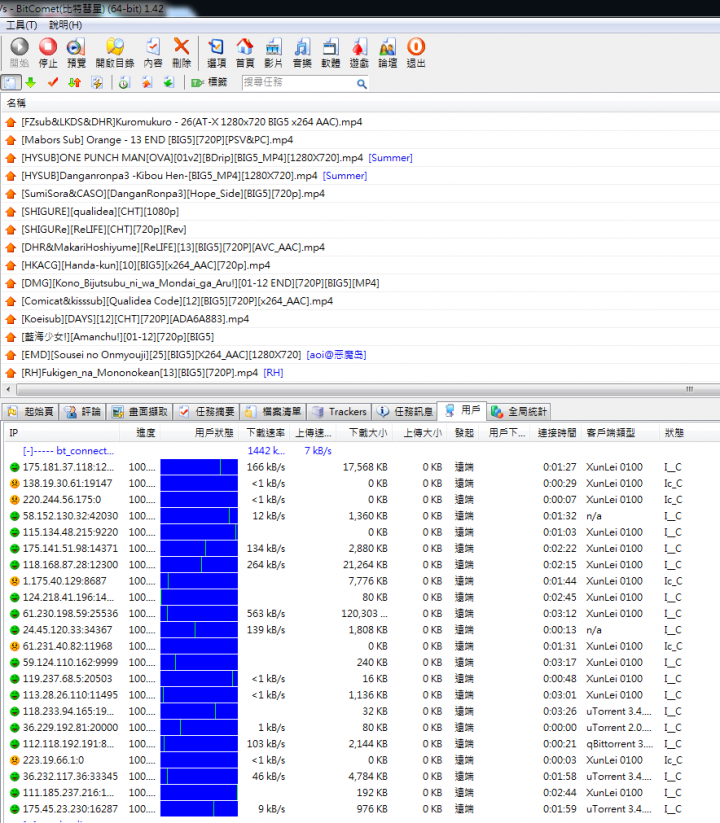The height and width of the screenshot is (823, 720).
Task: Switch to the 評論 tab
Action: (x=82, y=412)
